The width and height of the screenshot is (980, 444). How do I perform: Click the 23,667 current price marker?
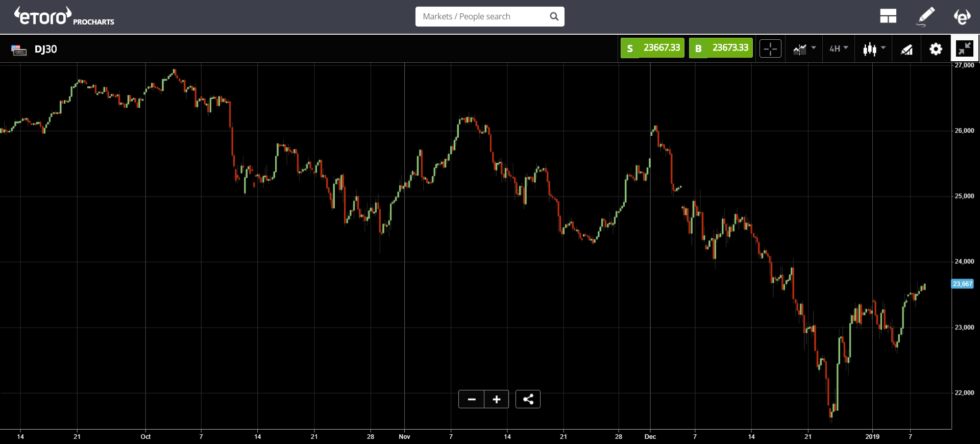[x=966, y=284]
